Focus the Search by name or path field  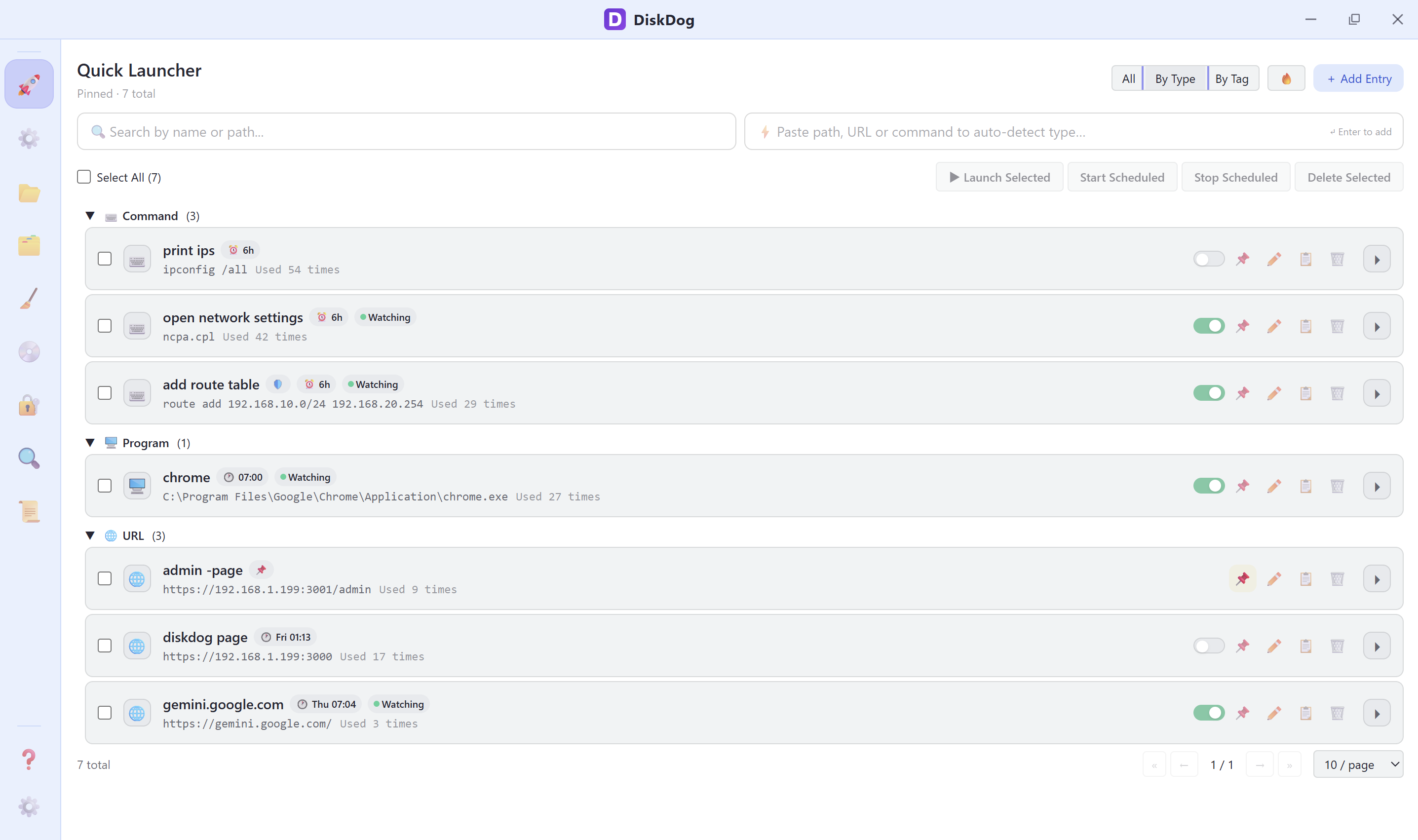coord(406,132)
